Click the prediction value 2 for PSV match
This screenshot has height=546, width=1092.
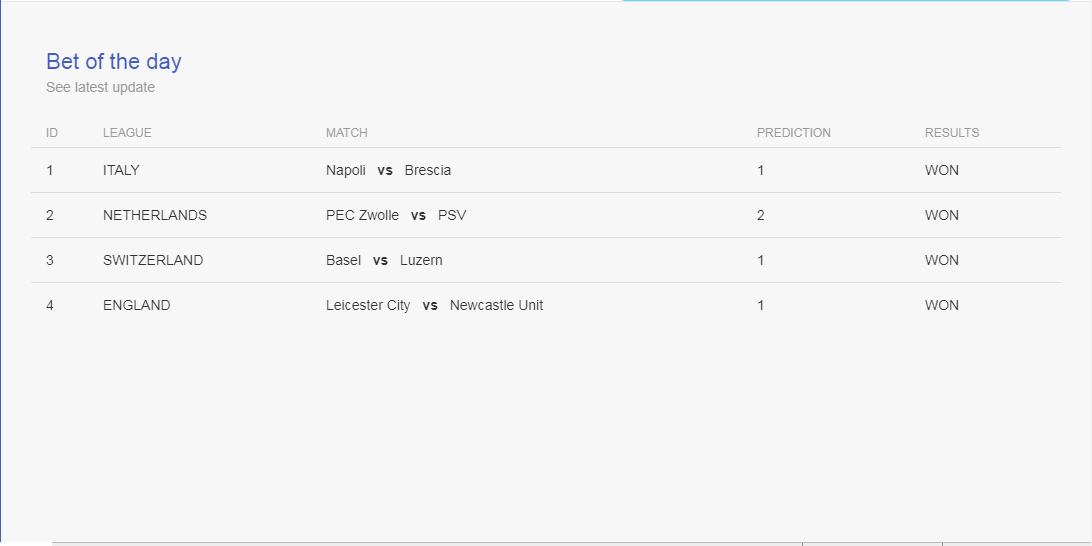(760, 215)
